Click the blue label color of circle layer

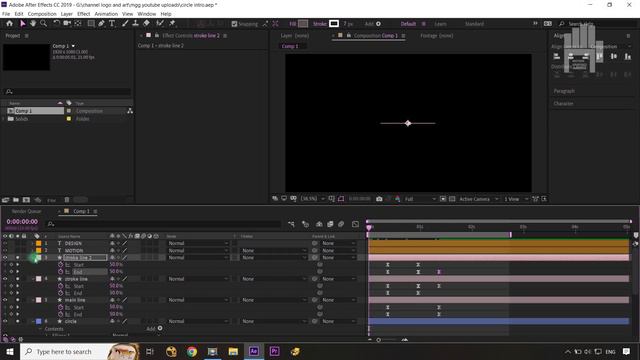pos(39,321)
